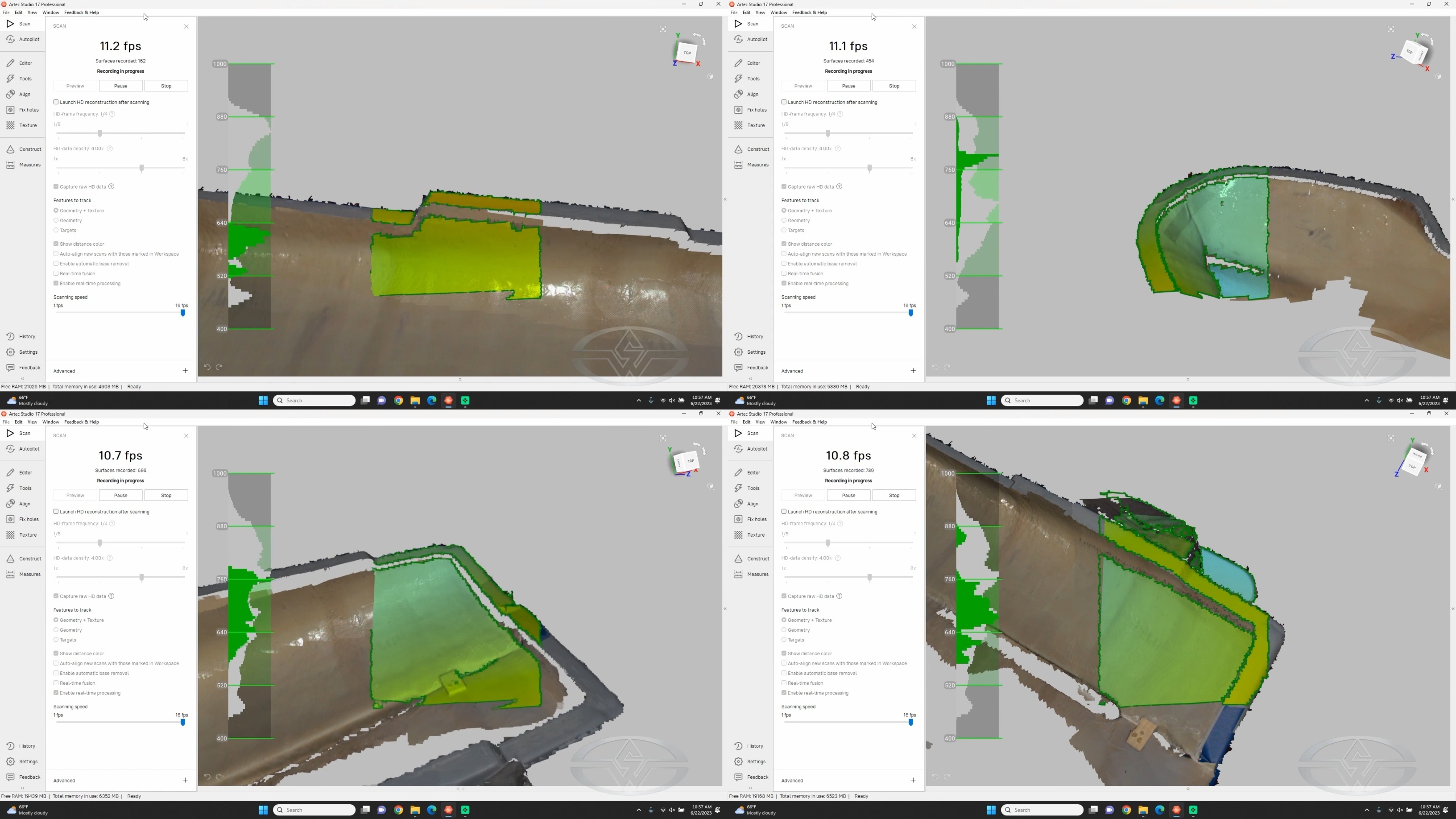Open Align in the 11.1 fps window
This screenshot has height=819, width=1456.
pos(747,95)
